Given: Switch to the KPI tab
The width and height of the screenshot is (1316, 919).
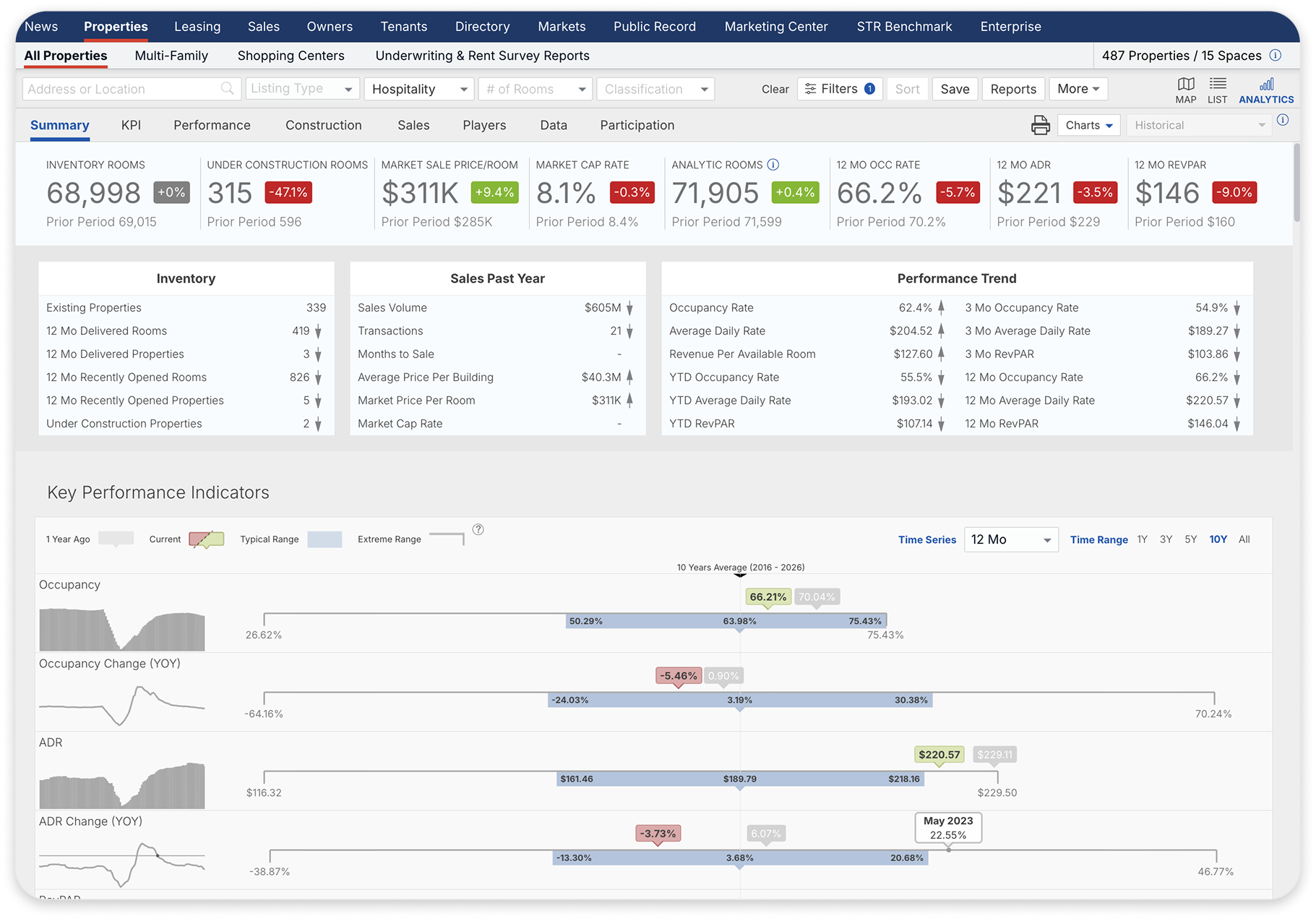Looking at the screenshot, I should pyautogui.click(x=131, y=124).
